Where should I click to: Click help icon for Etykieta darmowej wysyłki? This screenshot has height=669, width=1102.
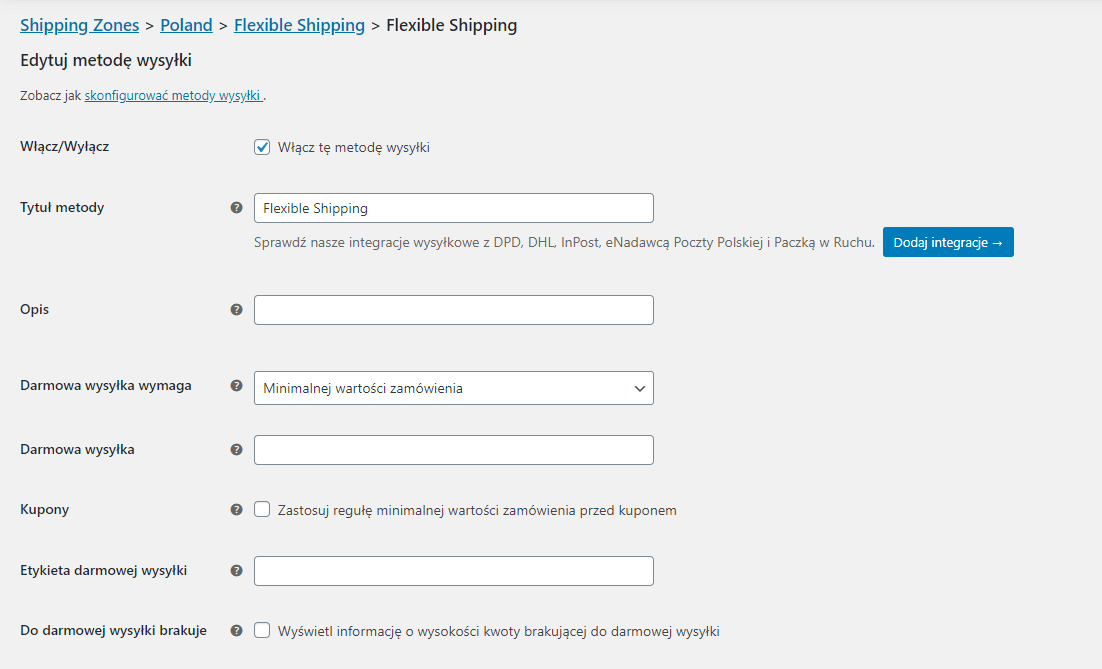click(x=236, y=570)
